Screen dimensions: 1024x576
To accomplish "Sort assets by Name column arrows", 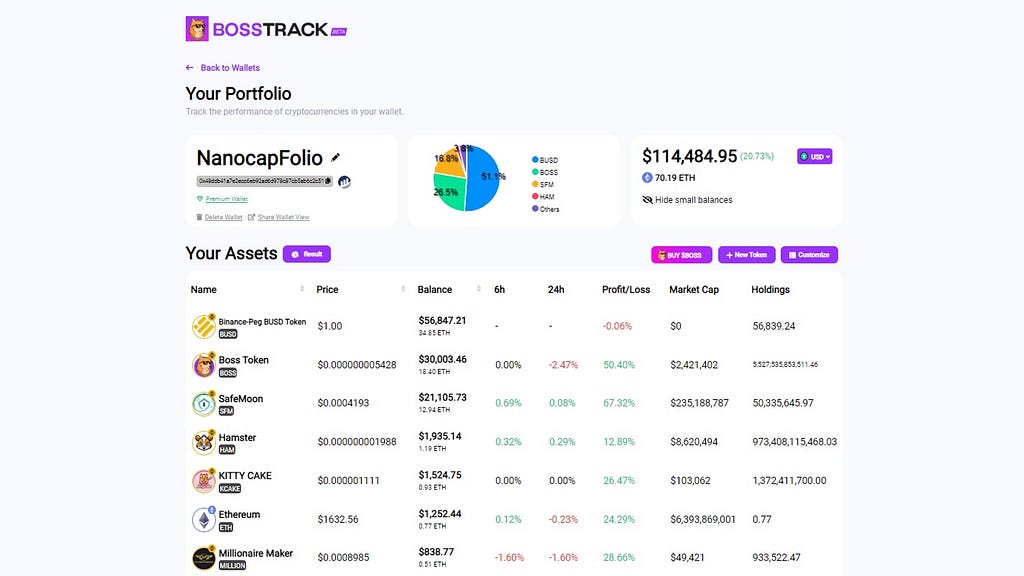I will (302, 289).
